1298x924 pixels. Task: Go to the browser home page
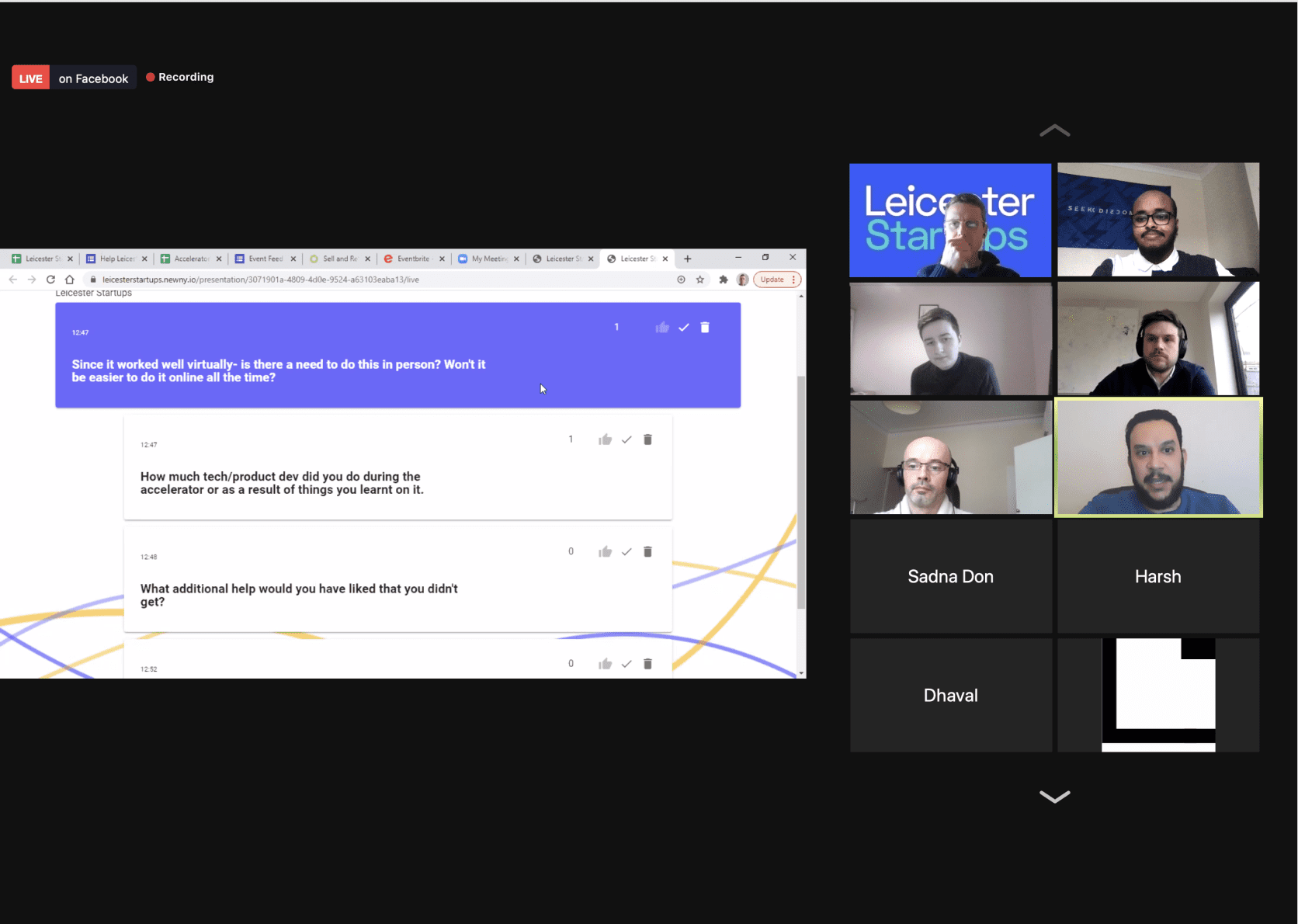coord(70,280)
